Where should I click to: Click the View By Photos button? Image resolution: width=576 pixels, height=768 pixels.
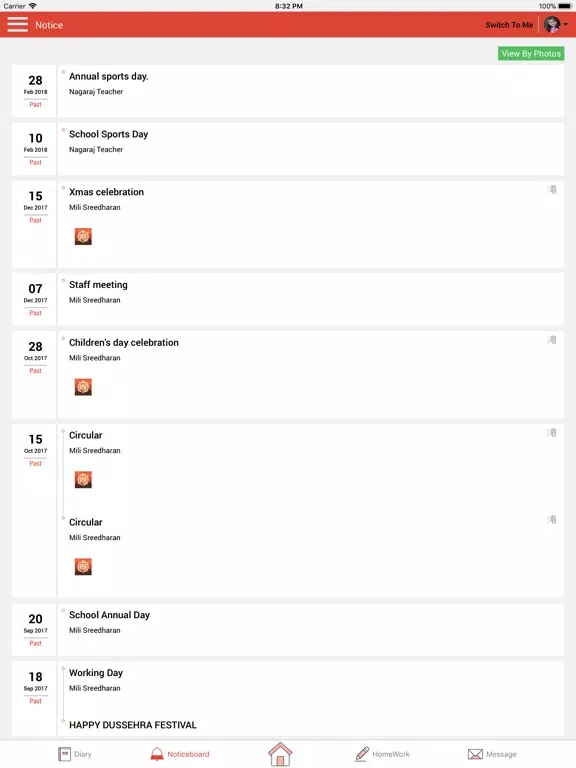point(531,53)
